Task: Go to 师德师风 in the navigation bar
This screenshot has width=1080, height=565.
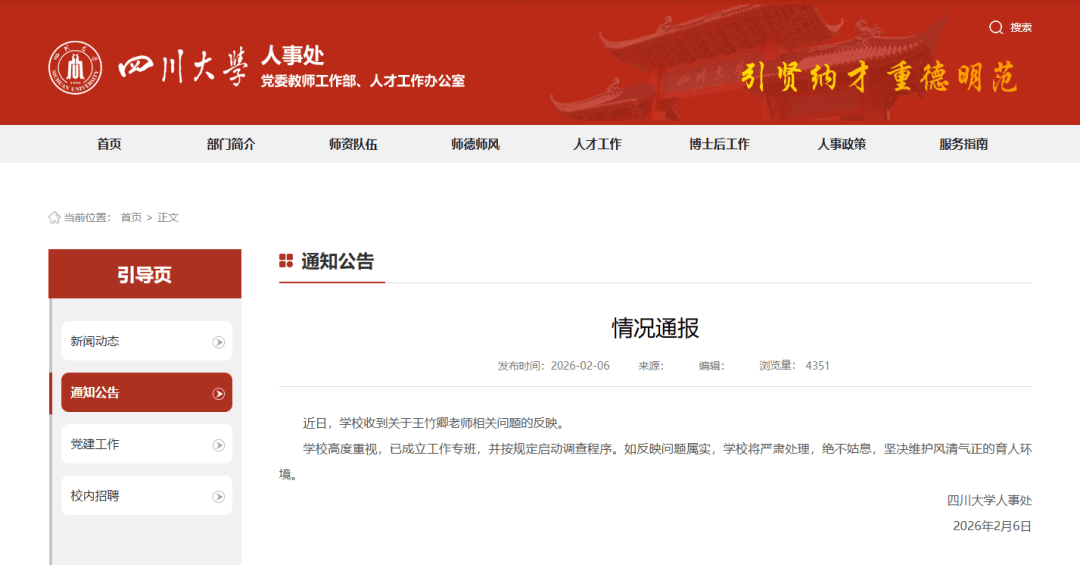Action: [x=475, y=144]
